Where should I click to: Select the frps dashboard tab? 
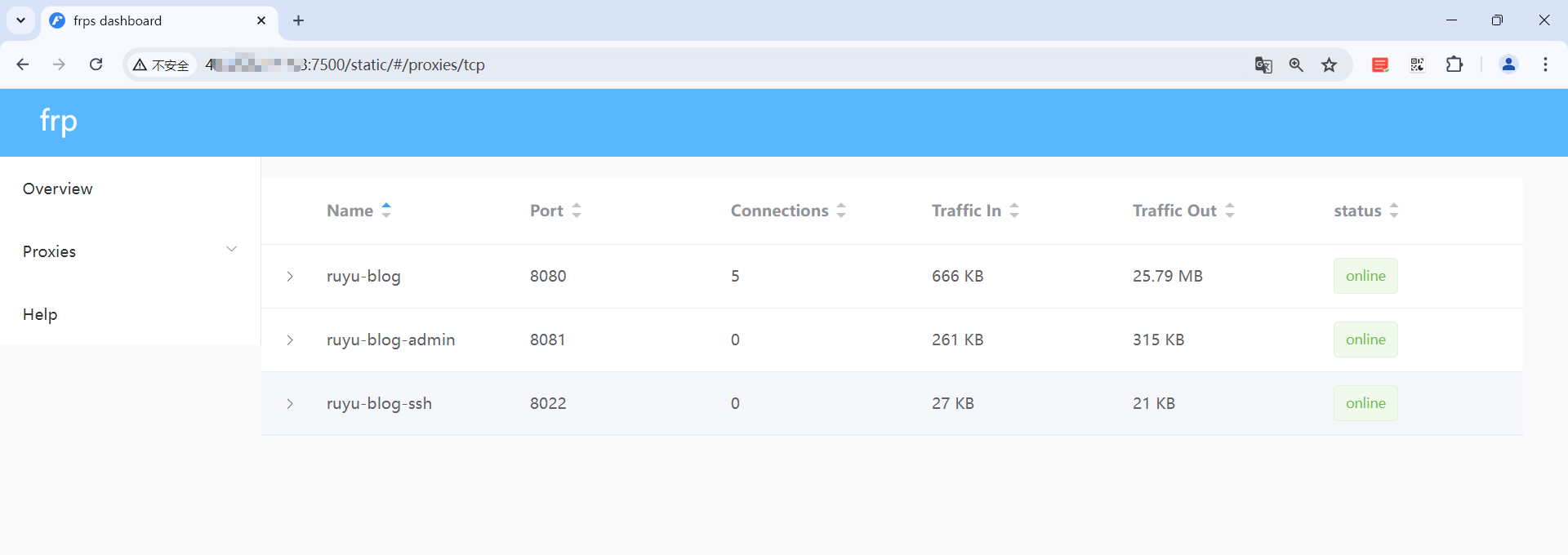pyautogui.click(x=159, y=20)
